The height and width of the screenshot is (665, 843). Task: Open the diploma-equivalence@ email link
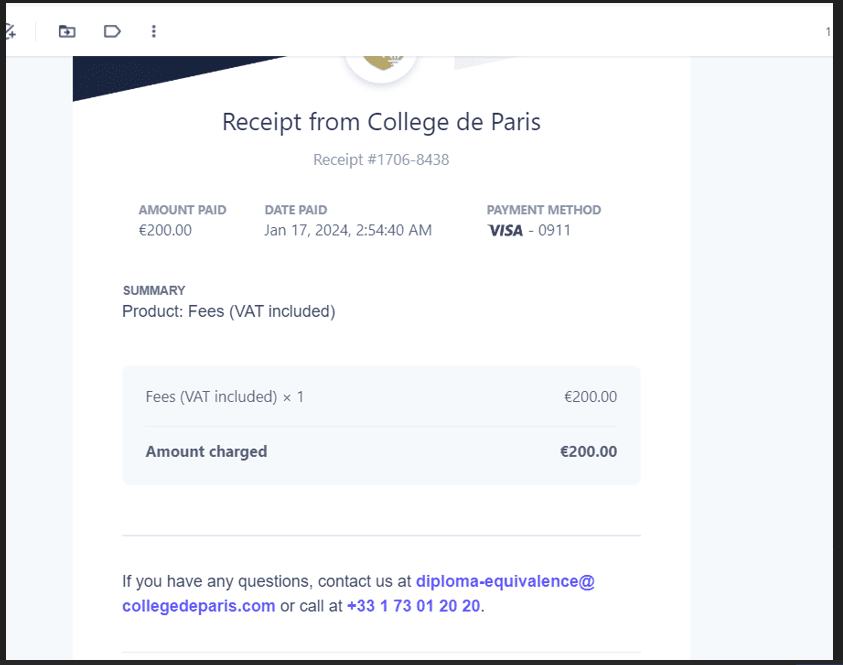pos(505,581)
